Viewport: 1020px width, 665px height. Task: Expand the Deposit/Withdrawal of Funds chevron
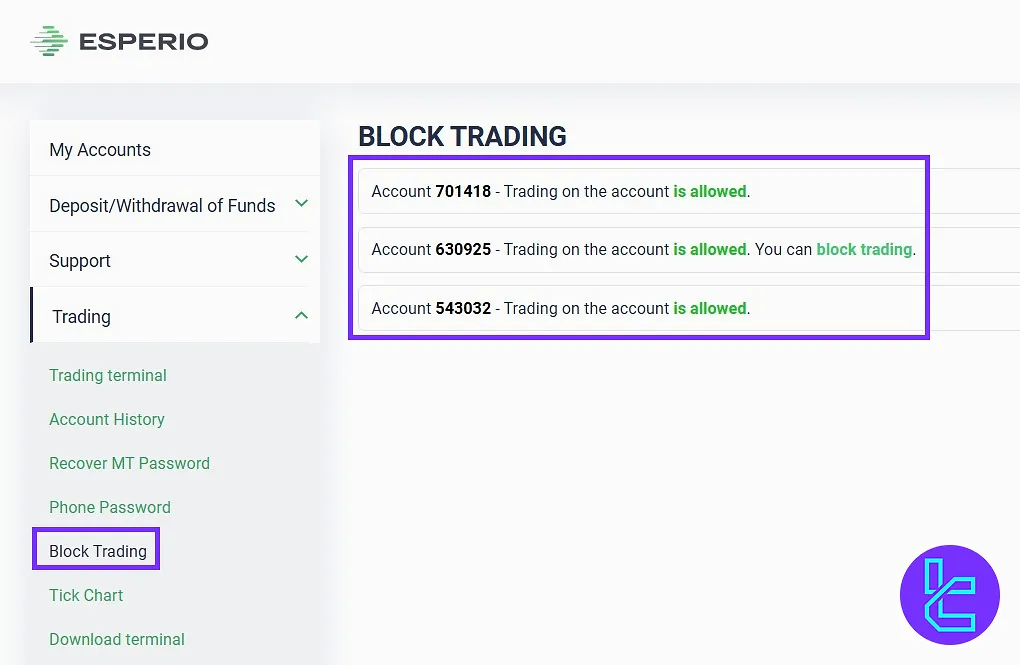tap(301, 204)
